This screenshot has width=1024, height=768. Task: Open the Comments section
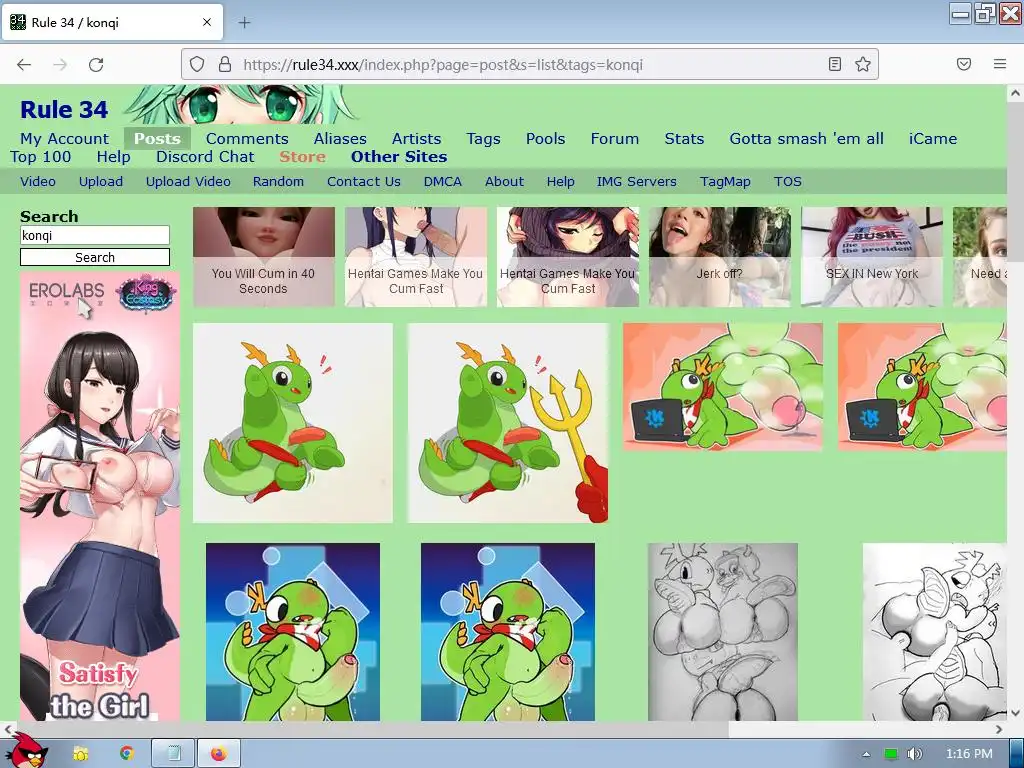pyautogui.click(x=247, y=138)
